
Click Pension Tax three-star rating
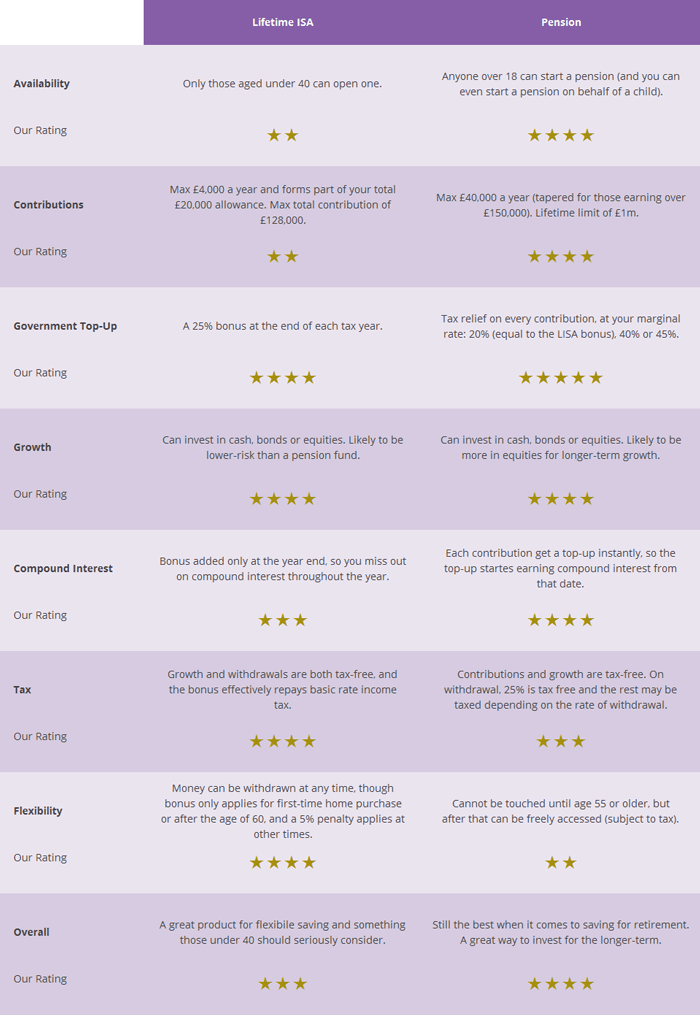[561, 741]
